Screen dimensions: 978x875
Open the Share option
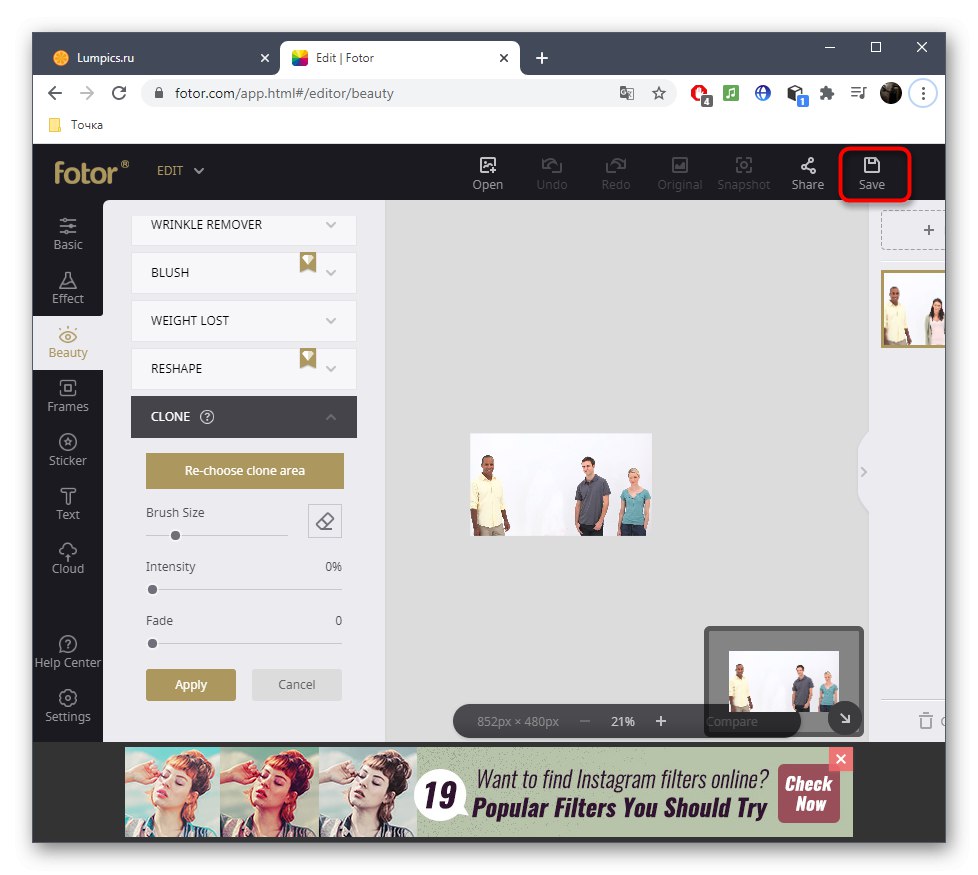click(807, 174)
